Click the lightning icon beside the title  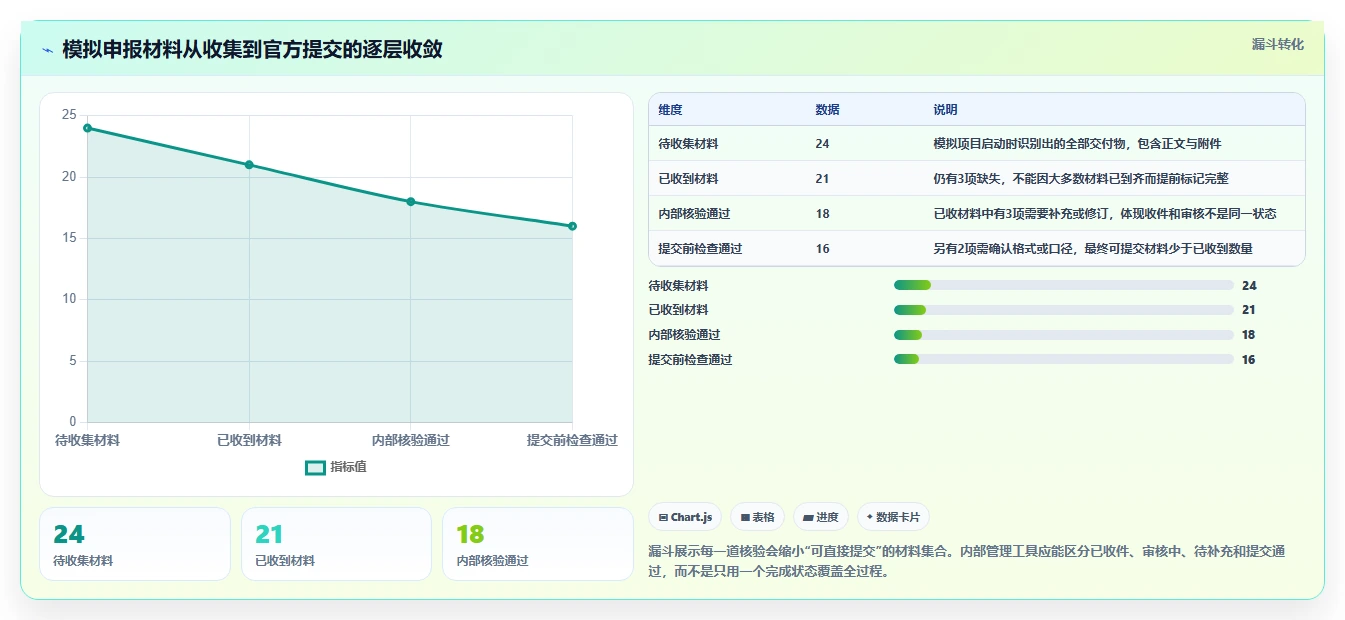(47, 50)
